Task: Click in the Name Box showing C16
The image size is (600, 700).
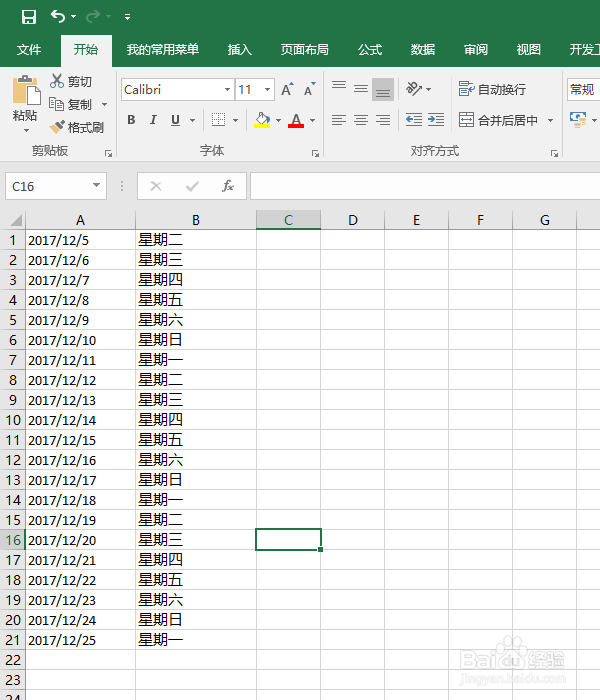Action: tap(48, 186)
